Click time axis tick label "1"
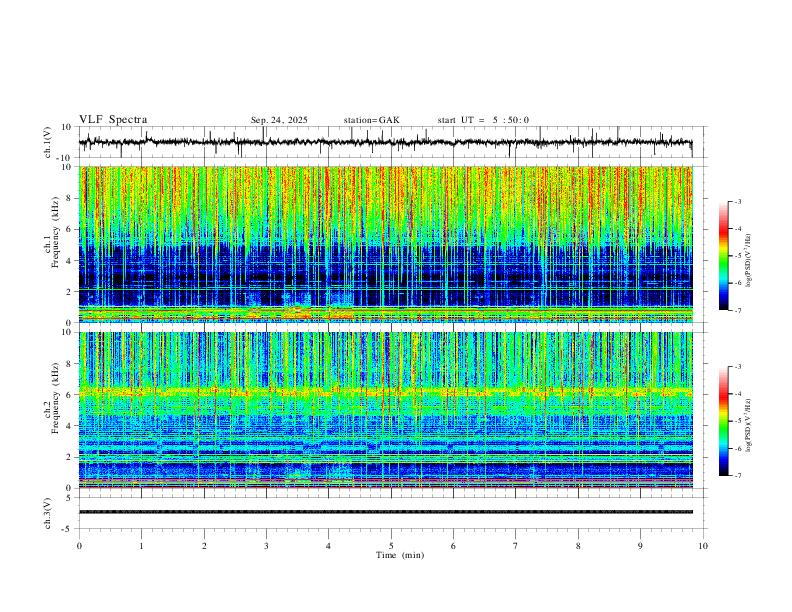The image size is (792, 612). (x=141, y=546)
